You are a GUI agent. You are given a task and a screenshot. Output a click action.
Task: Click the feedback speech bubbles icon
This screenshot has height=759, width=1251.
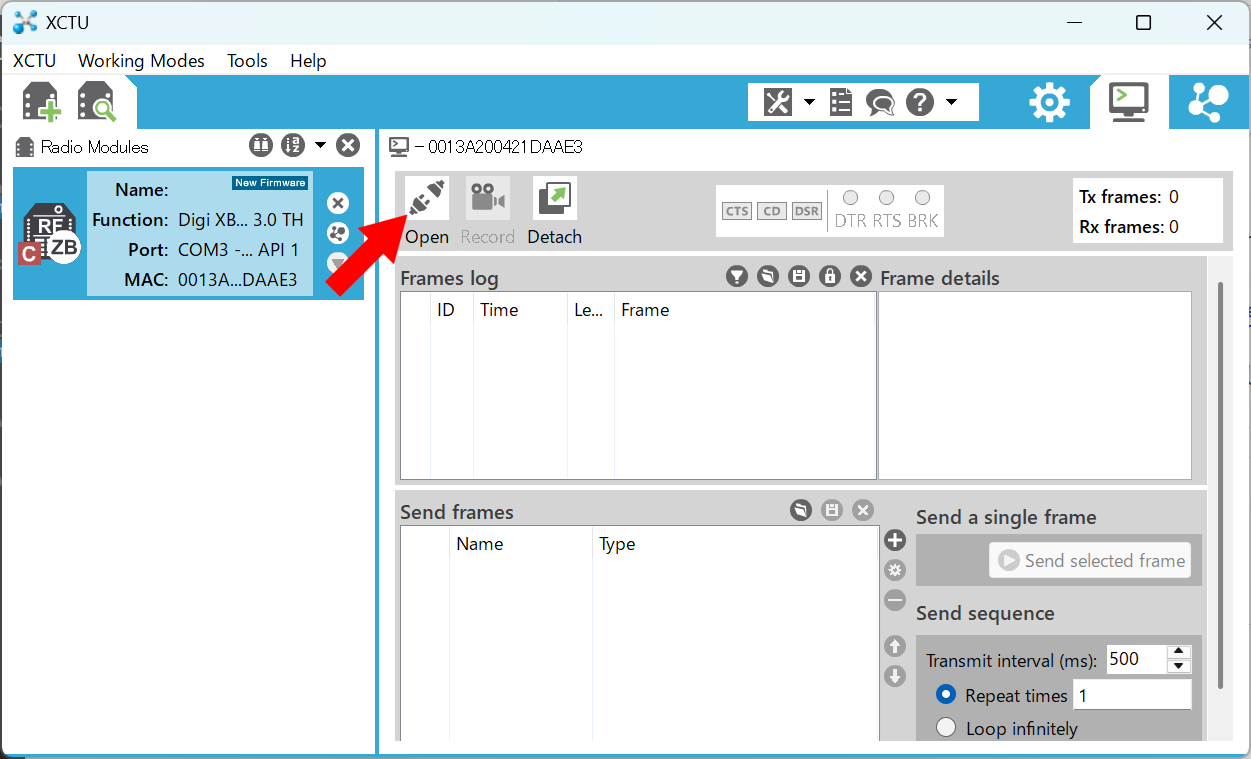coord(880,102)
